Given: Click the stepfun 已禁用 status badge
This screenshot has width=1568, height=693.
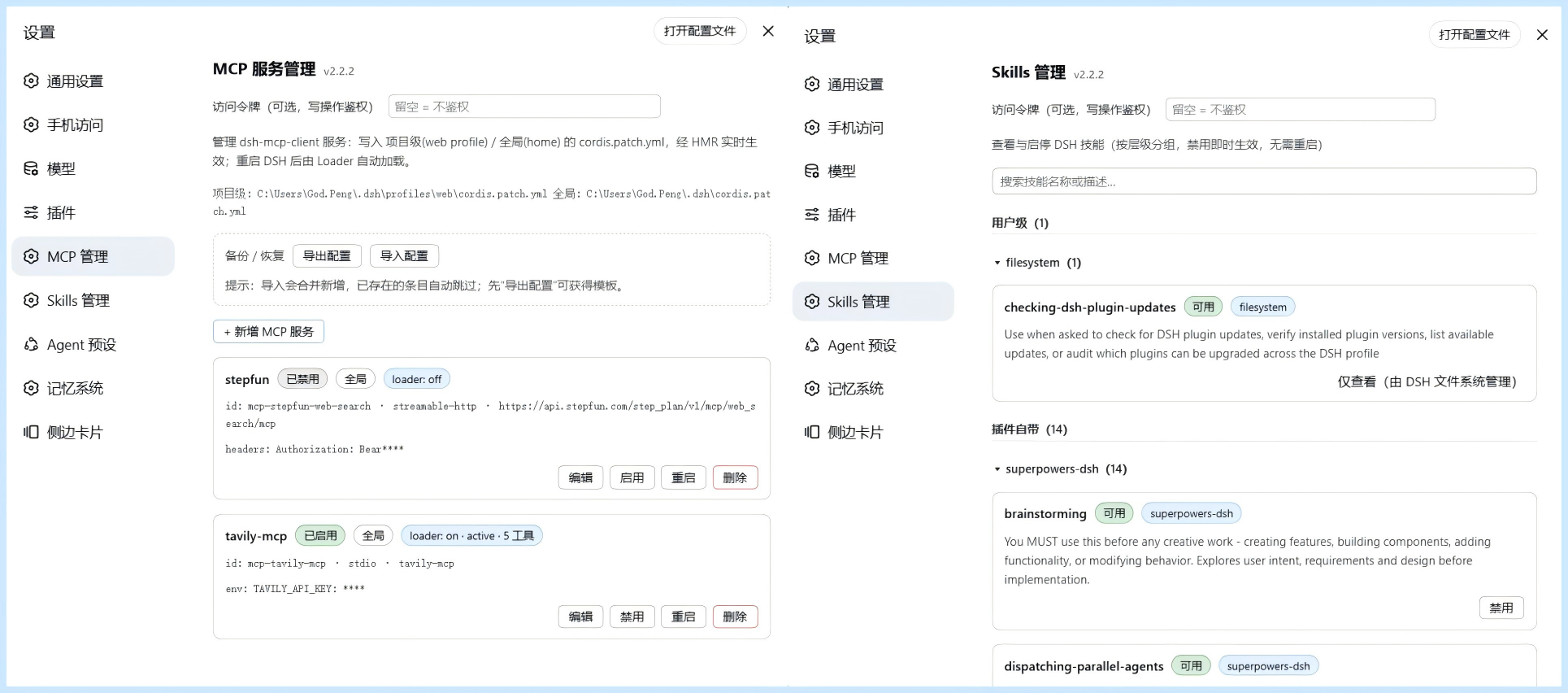Looking at the screenshot, I should pos(302,379).
